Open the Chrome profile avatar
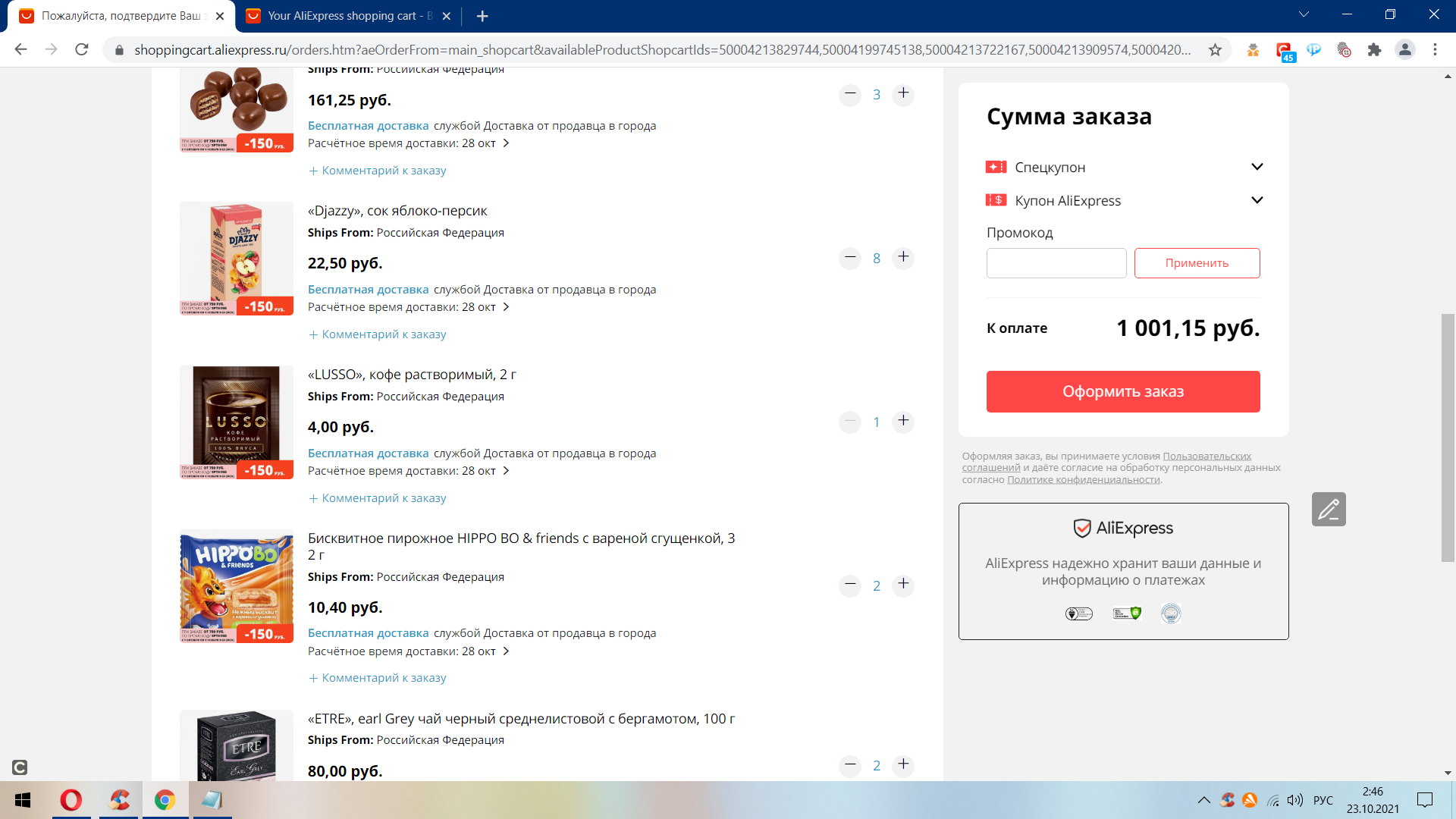Viewport: 1456px width, 819px height. tap(1404, 50)
